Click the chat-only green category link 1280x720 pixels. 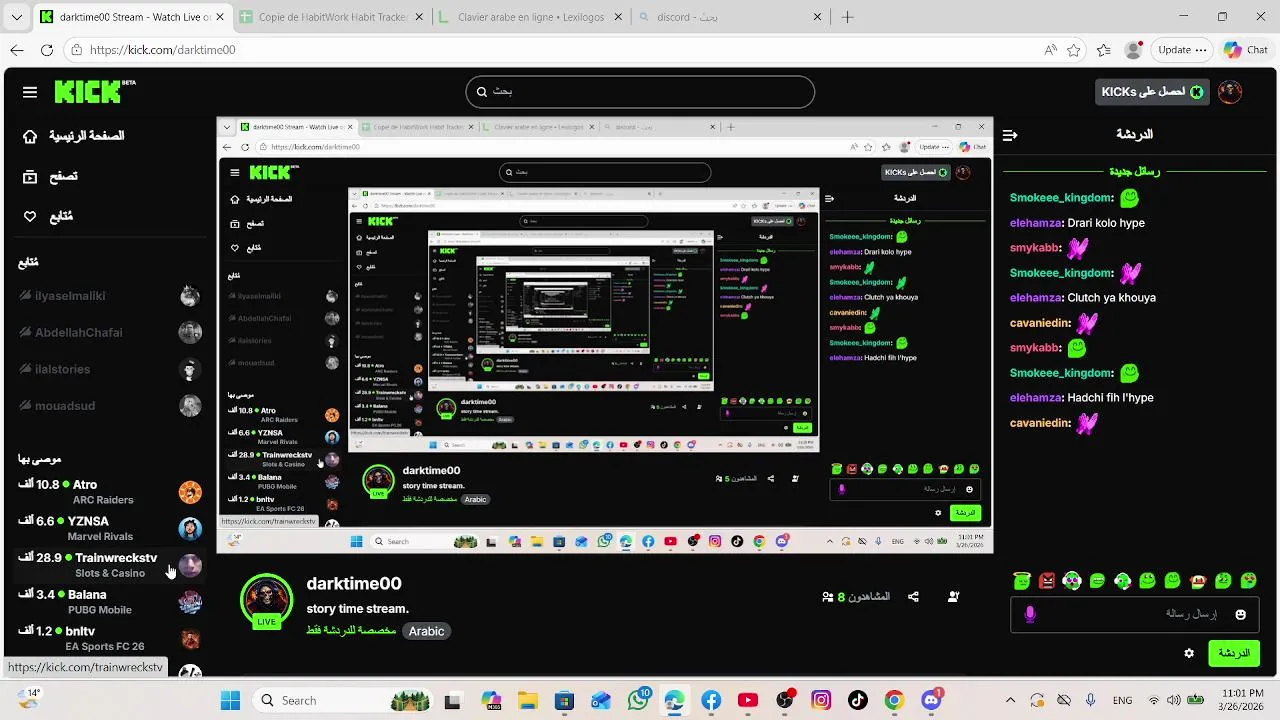350,631
